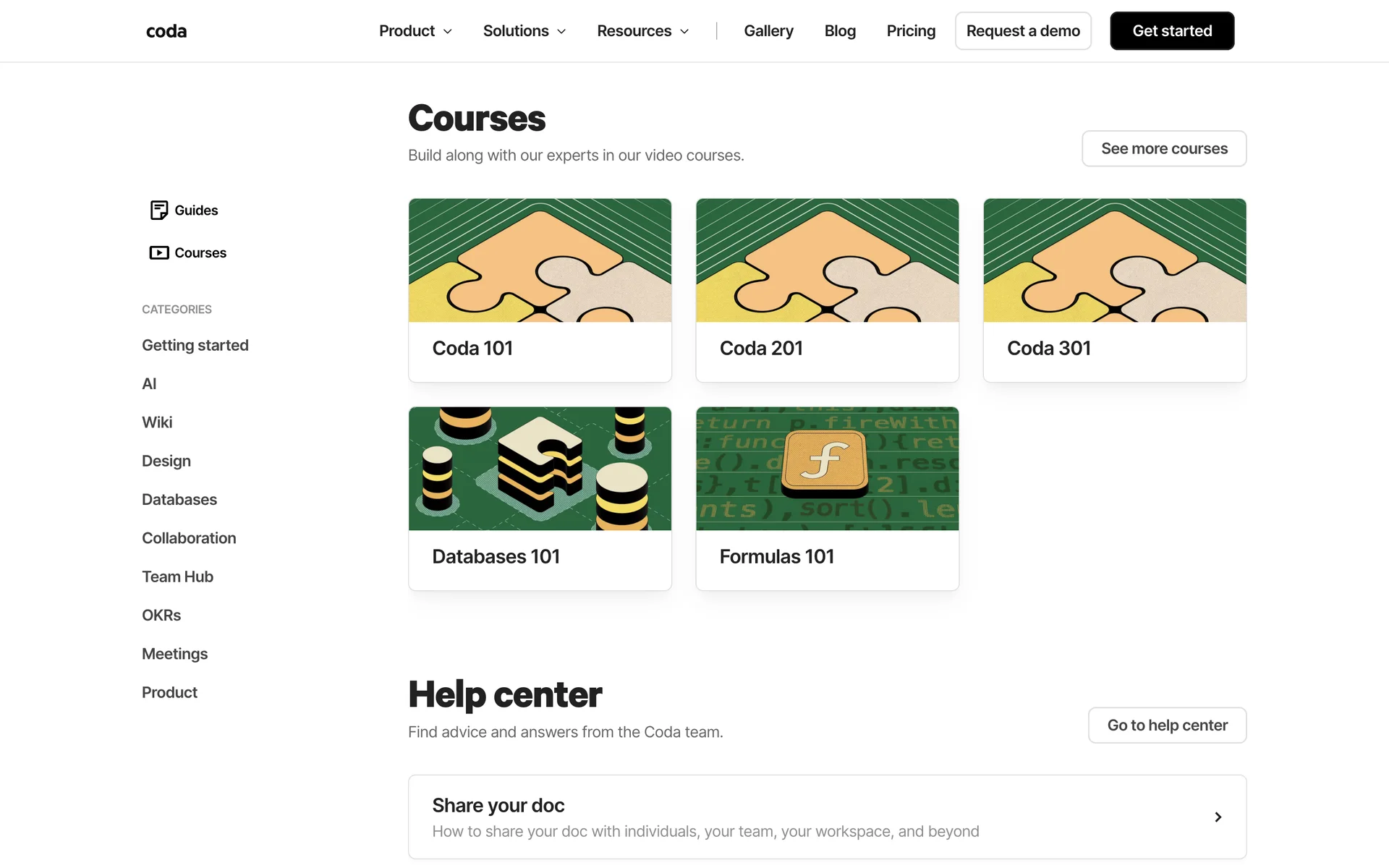Viewport: 1389px width, 868px height.
Task: Click Go to help center
Action: coord(1167,725)
